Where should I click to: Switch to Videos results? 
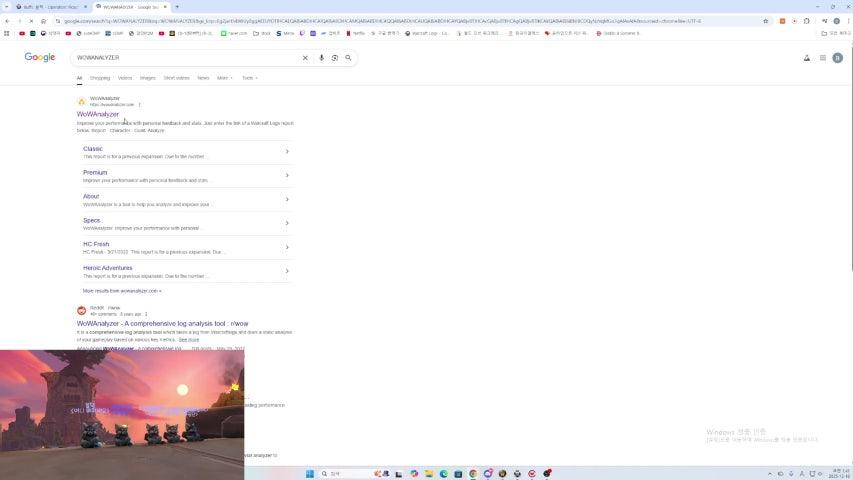tap(125, 78)
